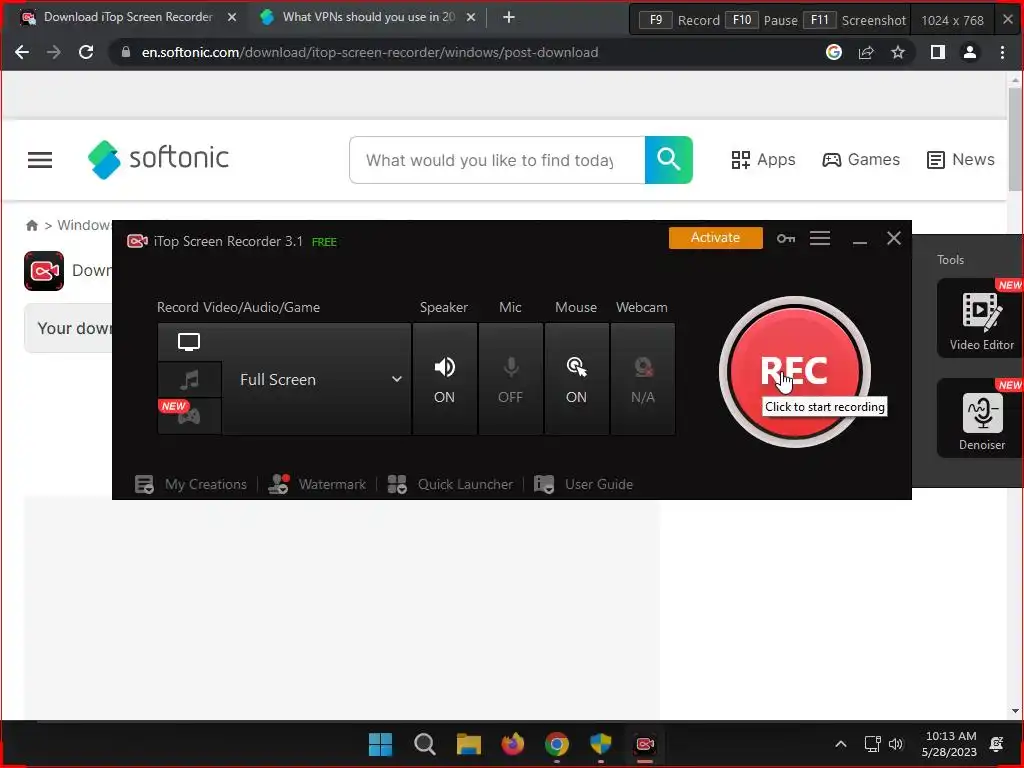Show hidden system tray icons

coord(840,744)
